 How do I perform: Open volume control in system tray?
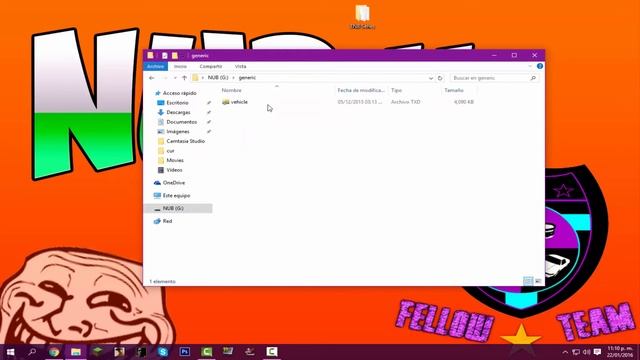pos(587,352)
